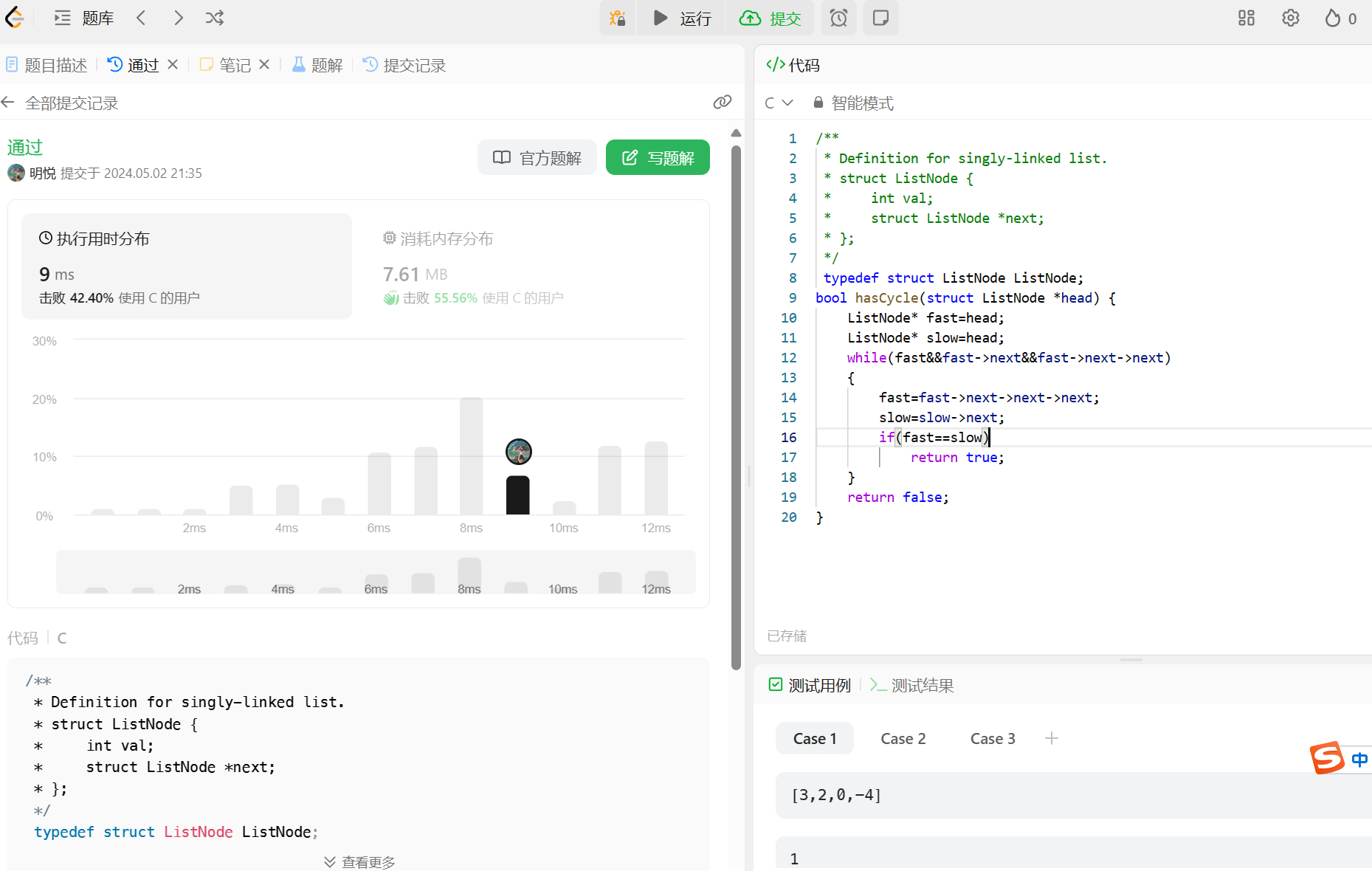This screenshot has height=871, width=1372.
Task: Edit the pos input field showing 1
Action: (x=1074, y=855)
